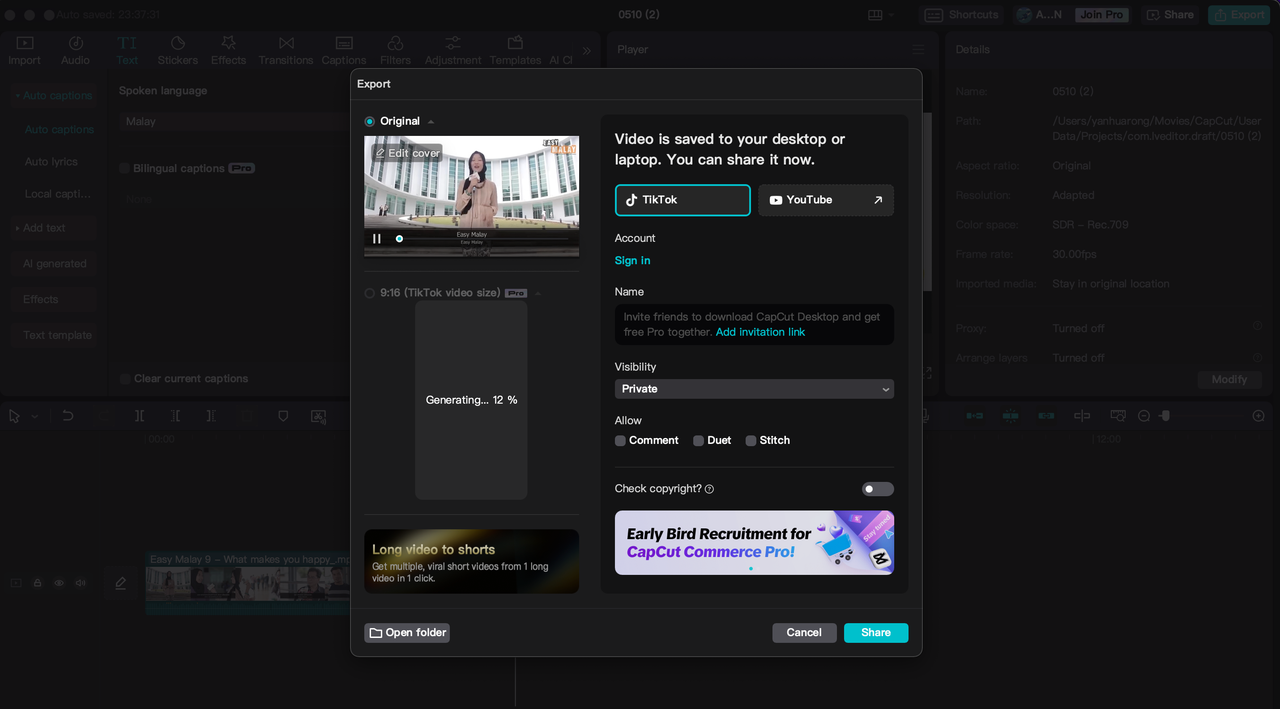Toggle the track visibility eye icon
The image size is (1280, 709).
tap(59, 583)
